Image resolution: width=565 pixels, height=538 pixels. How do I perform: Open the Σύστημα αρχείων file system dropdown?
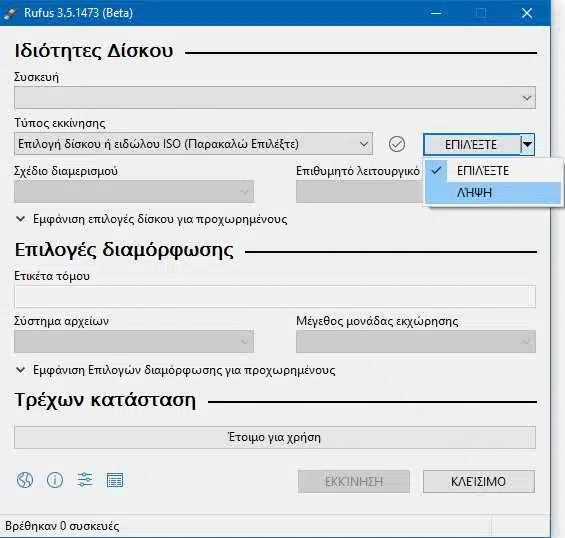(134, 341)
